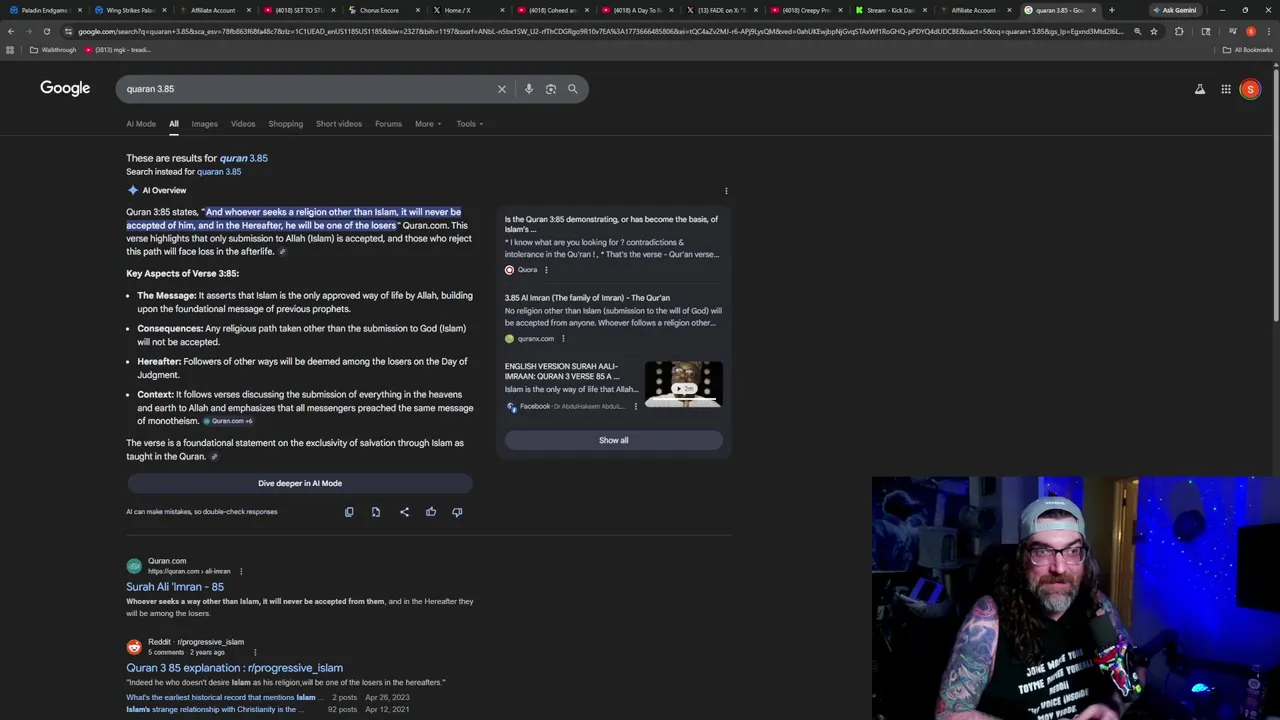Viewport: 1280px width, 720px height.
Task: Copy the AI Overview response
Action: (349, 512)
